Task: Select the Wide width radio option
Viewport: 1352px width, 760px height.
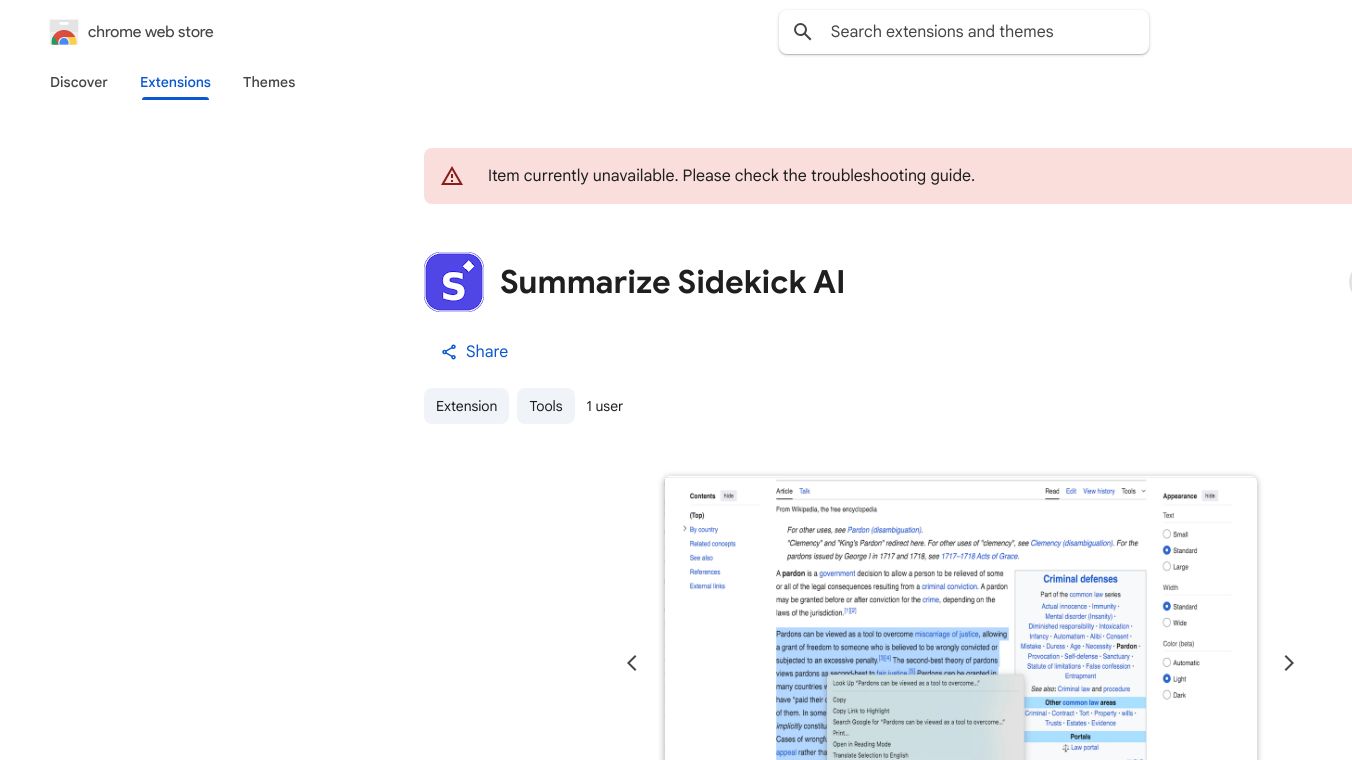Action: (x=1167, y=623)
